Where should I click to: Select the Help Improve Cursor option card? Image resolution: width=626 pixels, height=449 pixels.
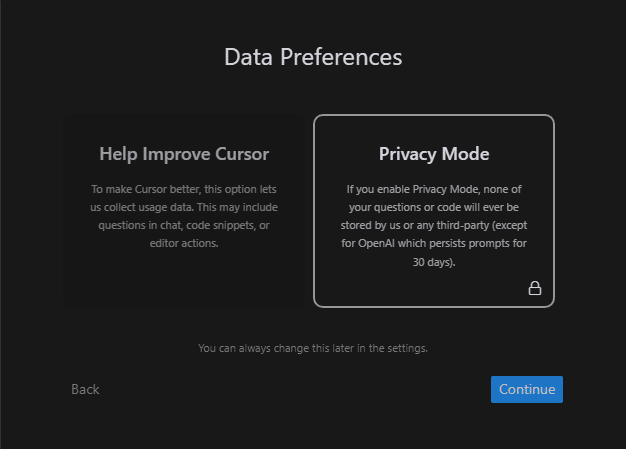pos(184,210)
